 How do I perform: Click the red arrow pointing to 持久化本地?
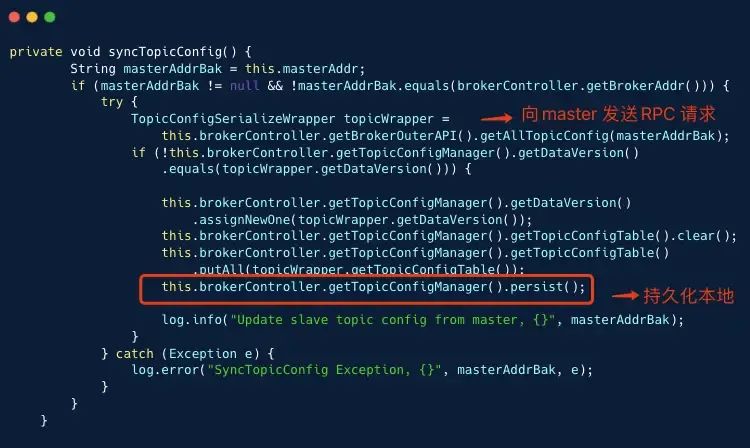625,296
